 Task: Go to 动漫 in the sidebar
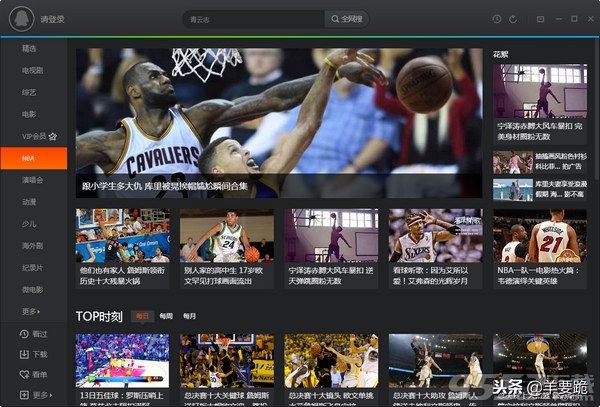29,202
